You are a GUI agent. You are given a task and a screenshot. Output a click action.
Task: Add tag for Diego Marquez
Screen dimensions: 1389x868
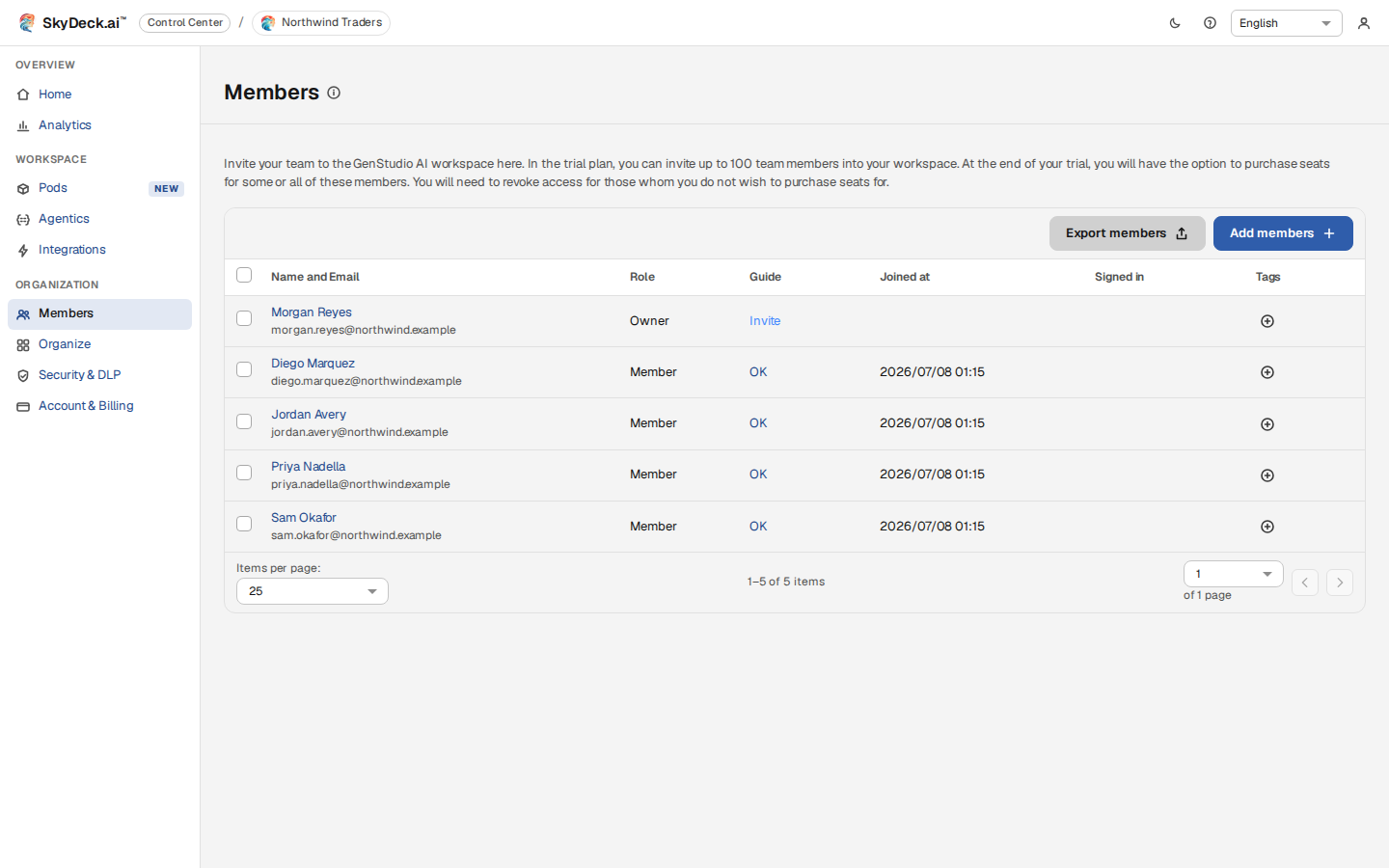pyautogui.click(x=1267, y=372)
